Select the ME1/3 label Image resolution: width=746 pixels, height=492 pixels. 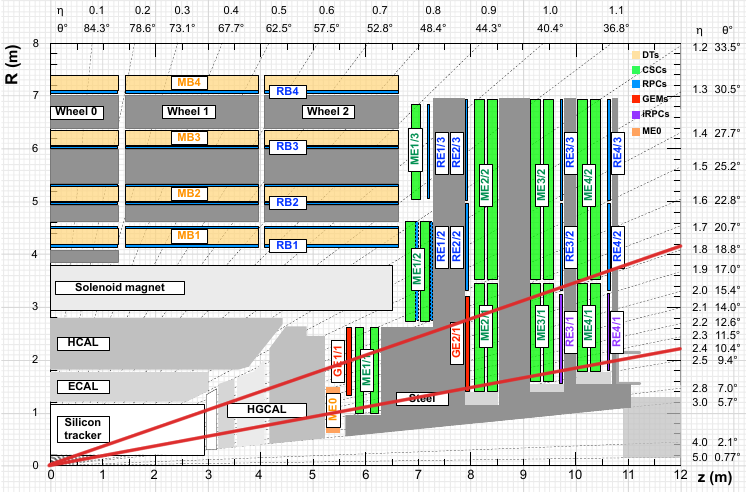(x=415, y=149)
